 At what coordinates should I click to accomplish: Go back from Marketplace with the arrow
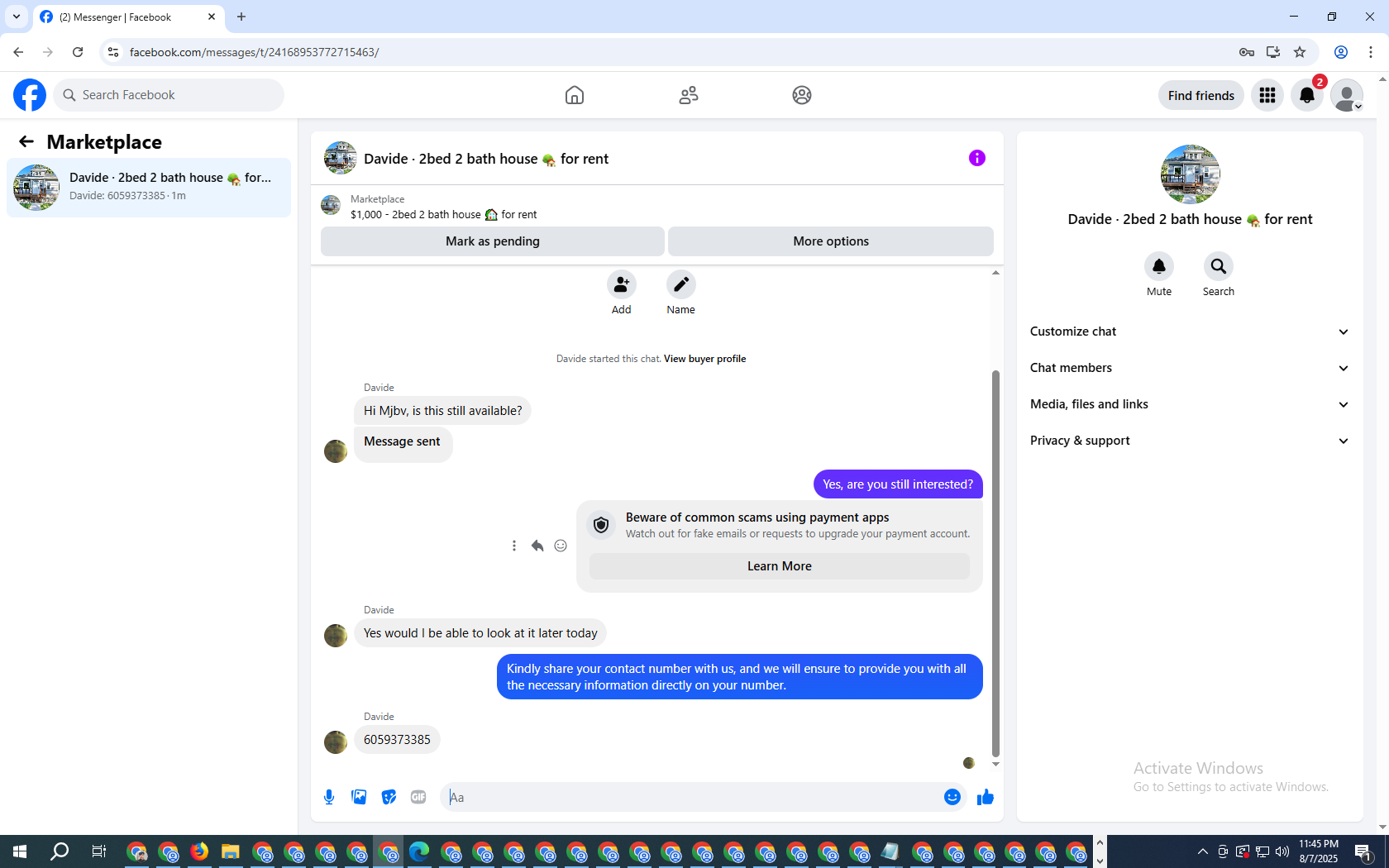click(x=26, y=142)
